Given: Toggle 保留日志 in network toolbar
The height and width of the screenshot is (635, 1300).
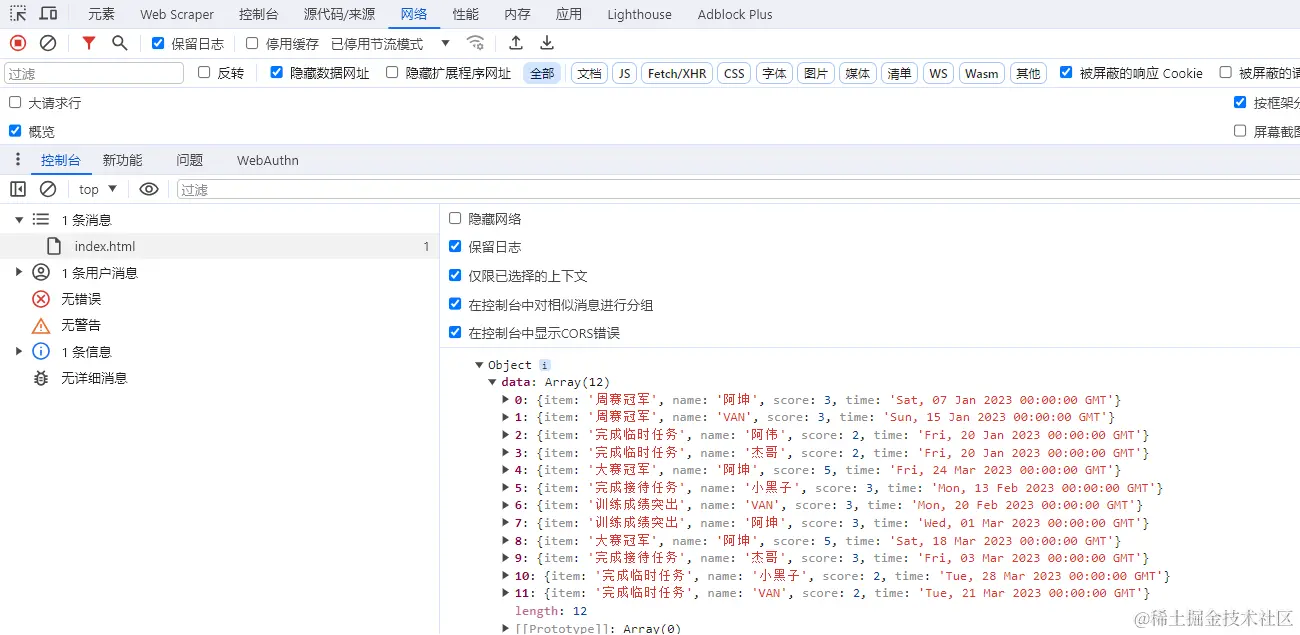Looking at the screenshot, I should tap(158, 43).
